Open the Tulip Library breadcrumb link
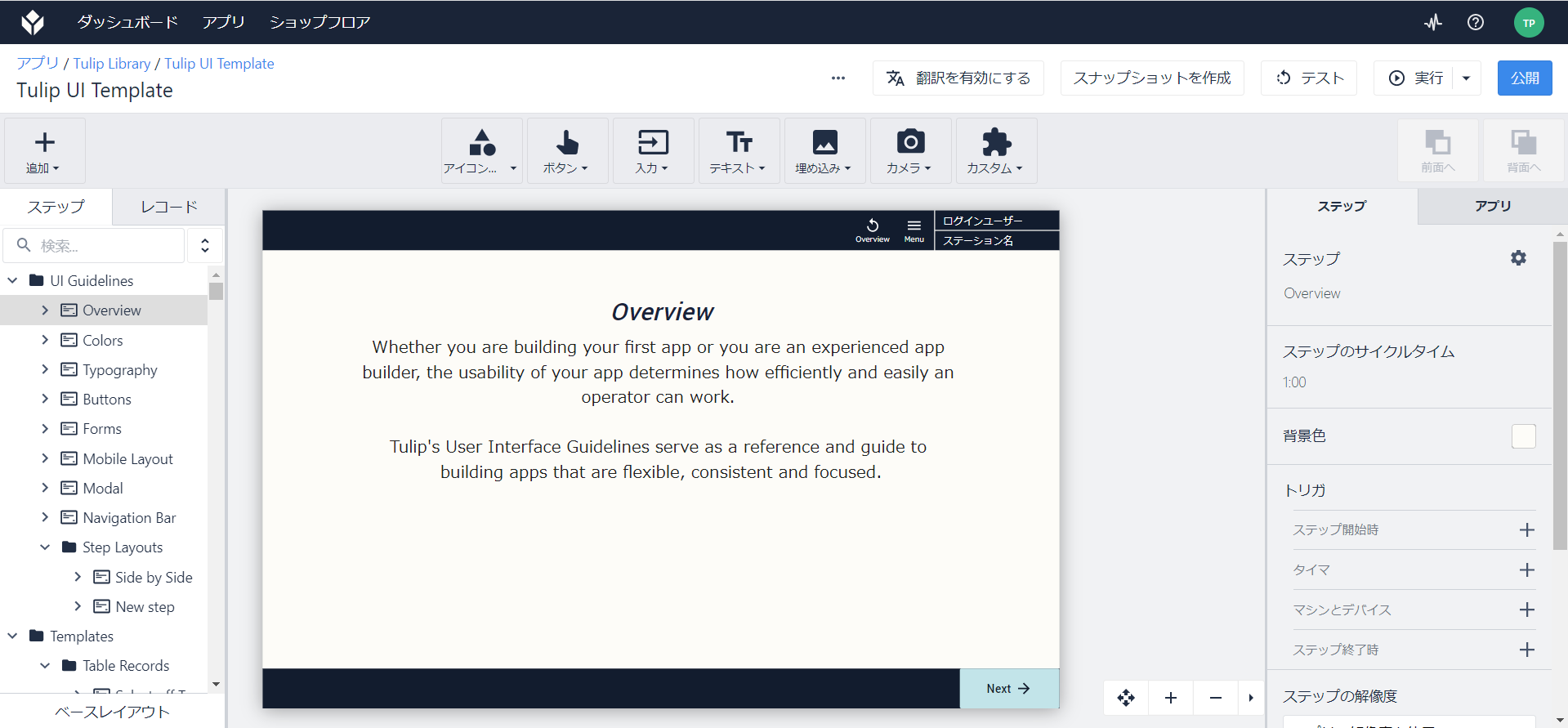Screen dimensions: 1568x728 point(112,64)
